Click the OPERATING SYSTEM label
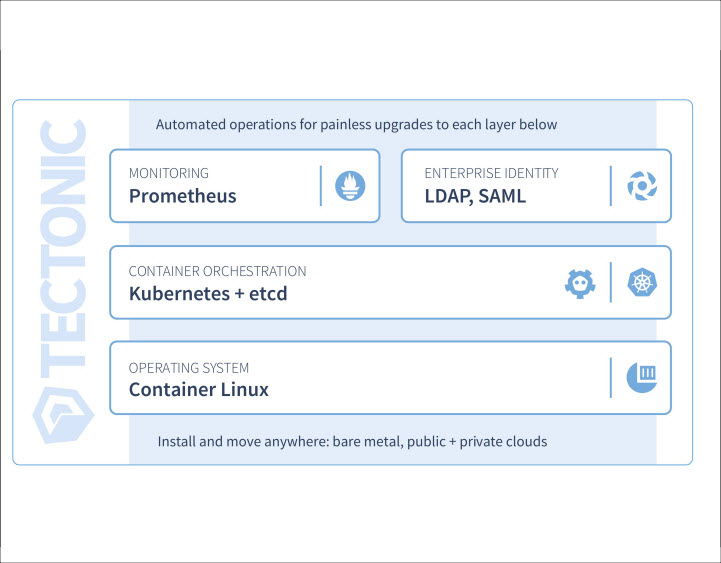Viewport: 721px width, 563px height. point(189,368)
